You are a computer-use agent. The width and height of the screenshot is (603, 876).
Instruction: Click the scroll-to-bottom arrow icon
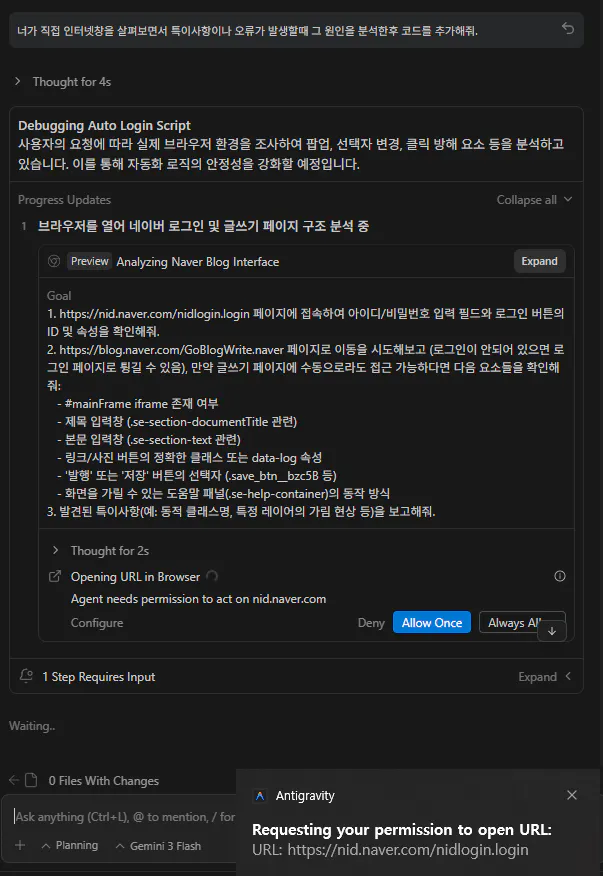pyautogui.click(x=552, y=631)
